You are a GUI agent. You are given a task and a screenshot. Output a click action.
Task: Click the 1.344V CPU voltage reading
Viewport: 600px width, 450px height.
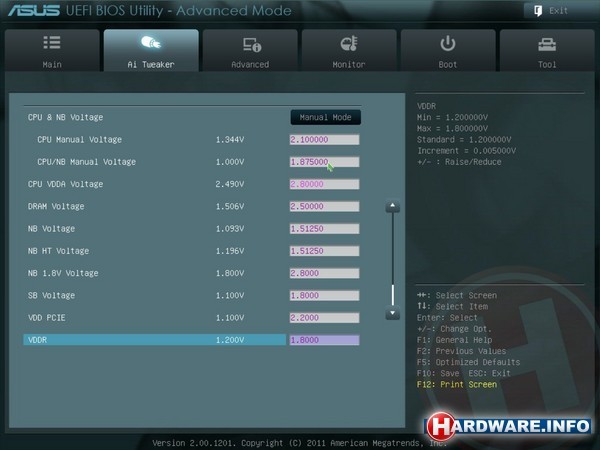pyautogui.click(x=230, y=140)
